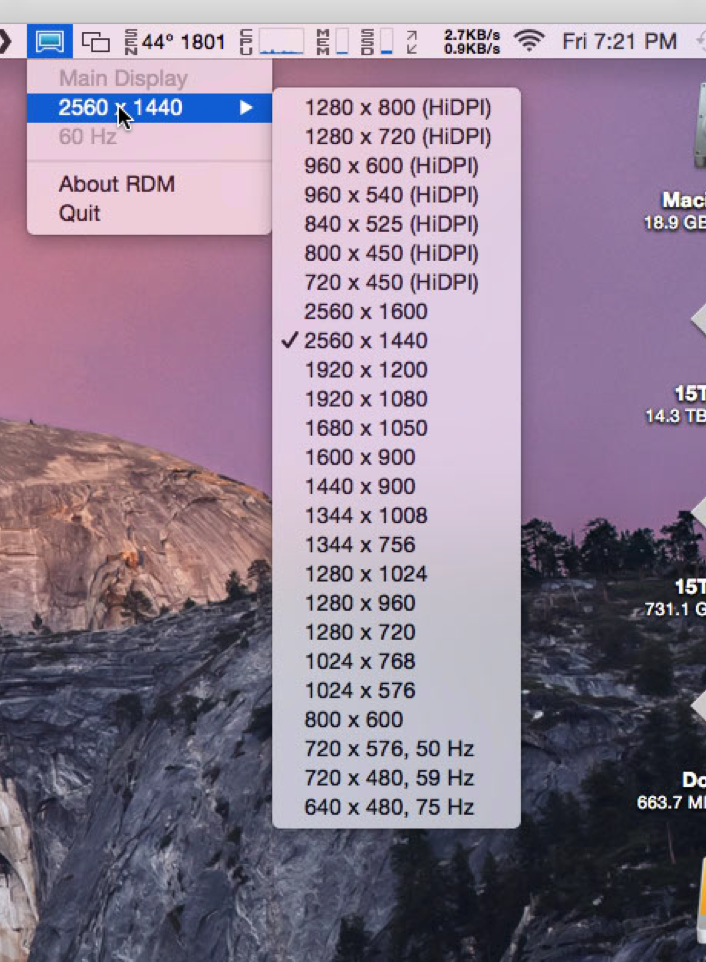Select 720 x 450 (HiDPI) resolution
This screenshot has width=706, height=962.
click(x=397, y=283)
